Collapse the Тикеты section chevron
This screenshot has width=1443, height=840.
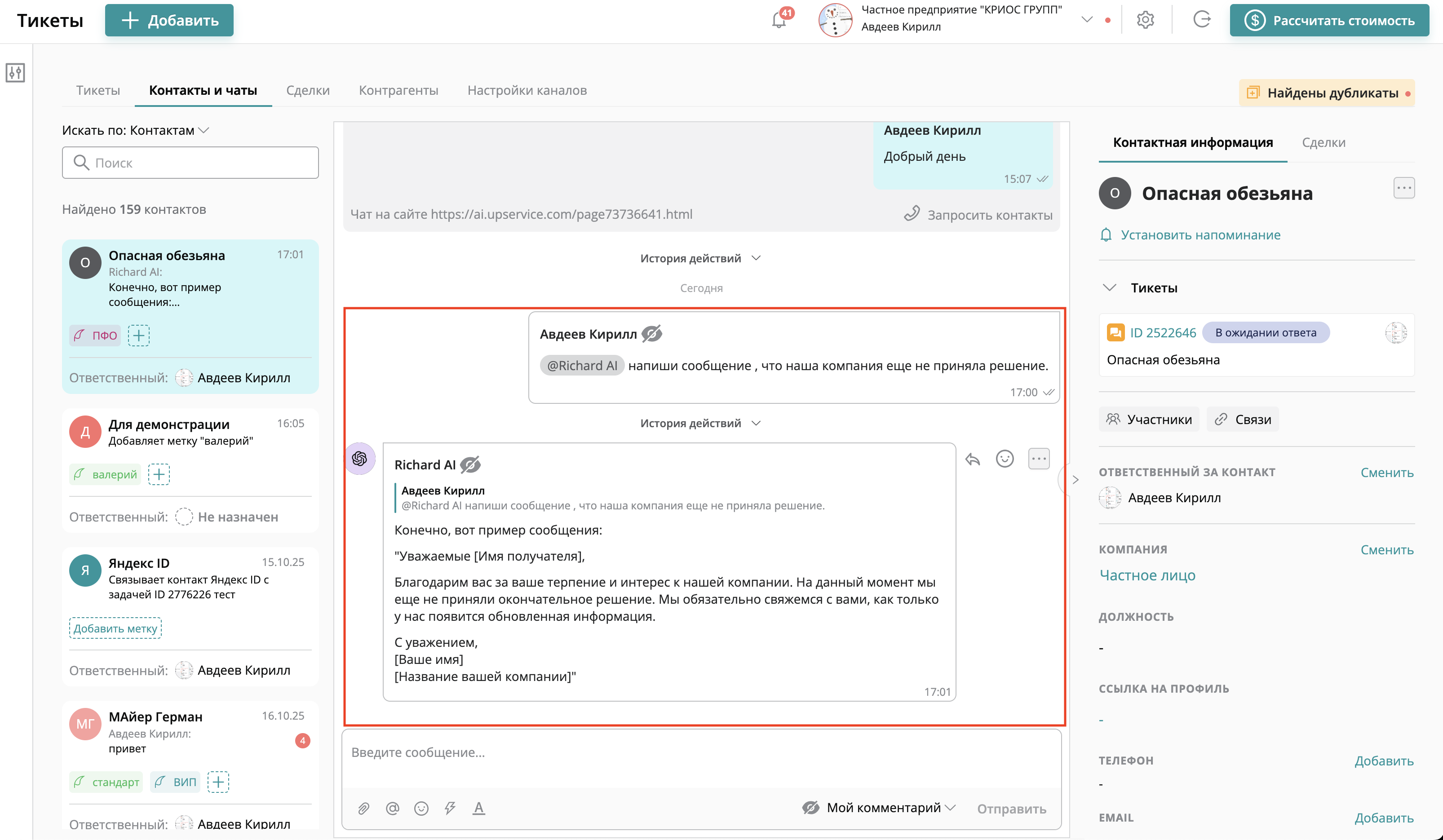(1110, 287)
